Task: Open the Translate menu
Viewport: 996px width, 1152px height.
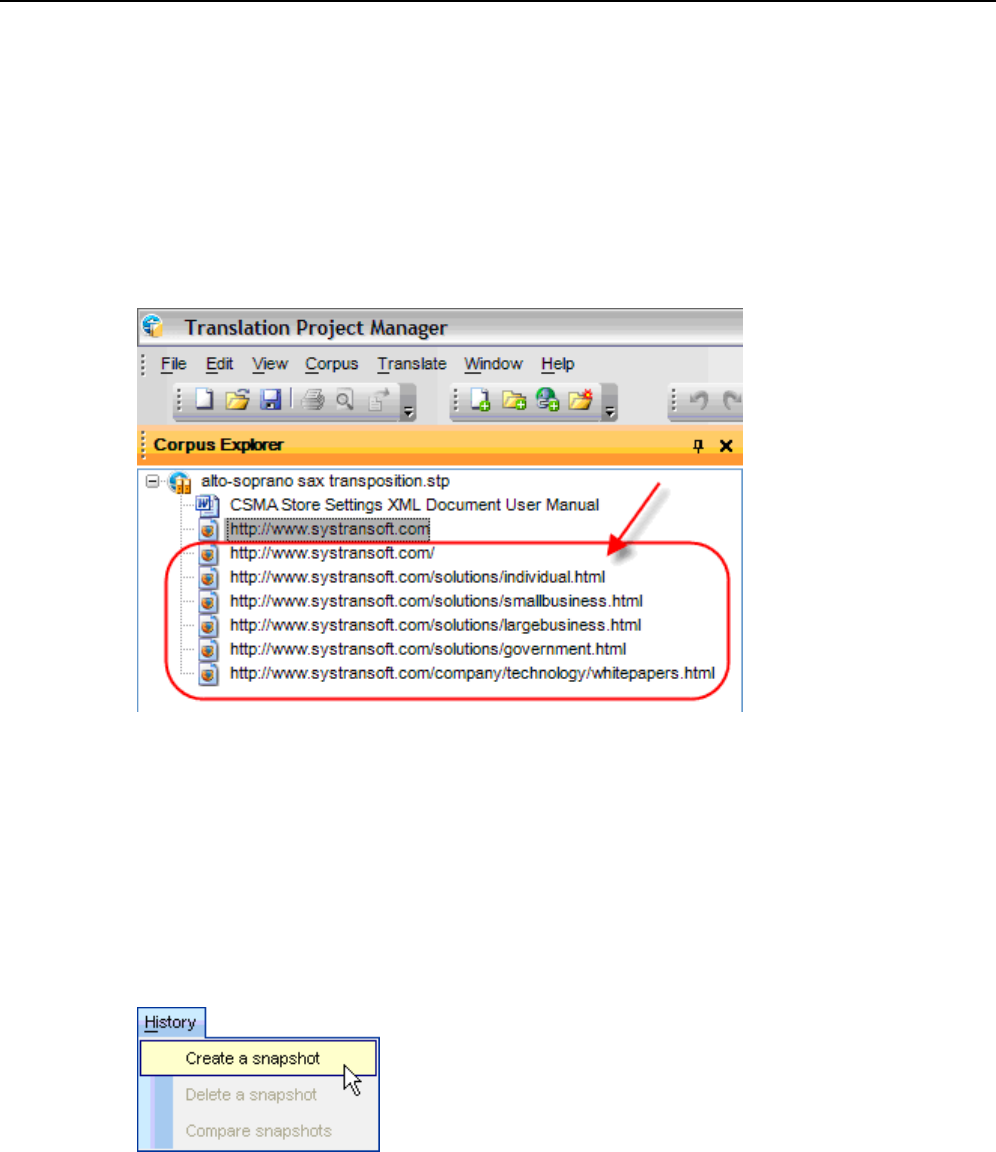Action: click(412, 364)
